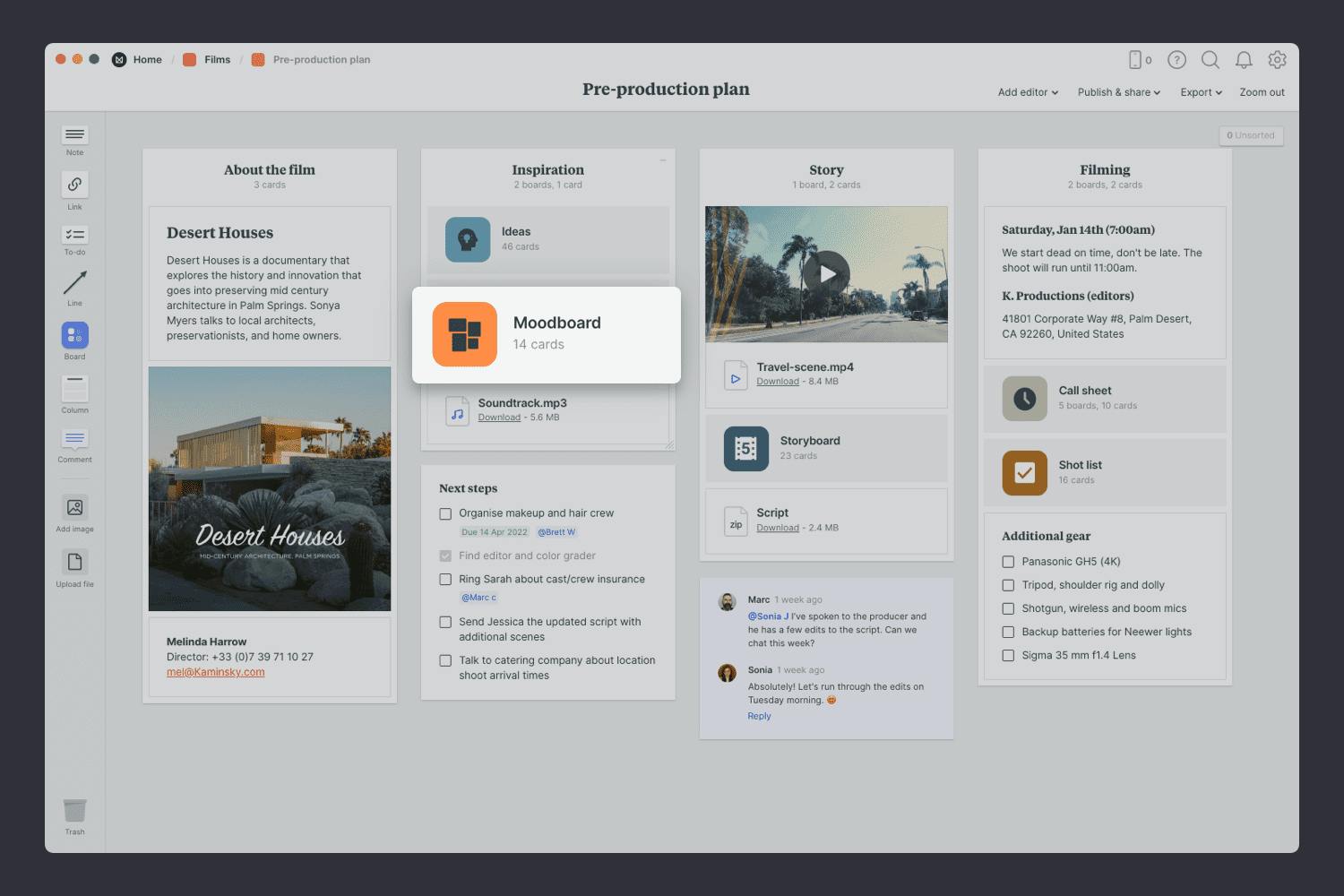The image size is (1344, 896).
Task: Select the Link tool in sidebar
Action: [75, 185]
